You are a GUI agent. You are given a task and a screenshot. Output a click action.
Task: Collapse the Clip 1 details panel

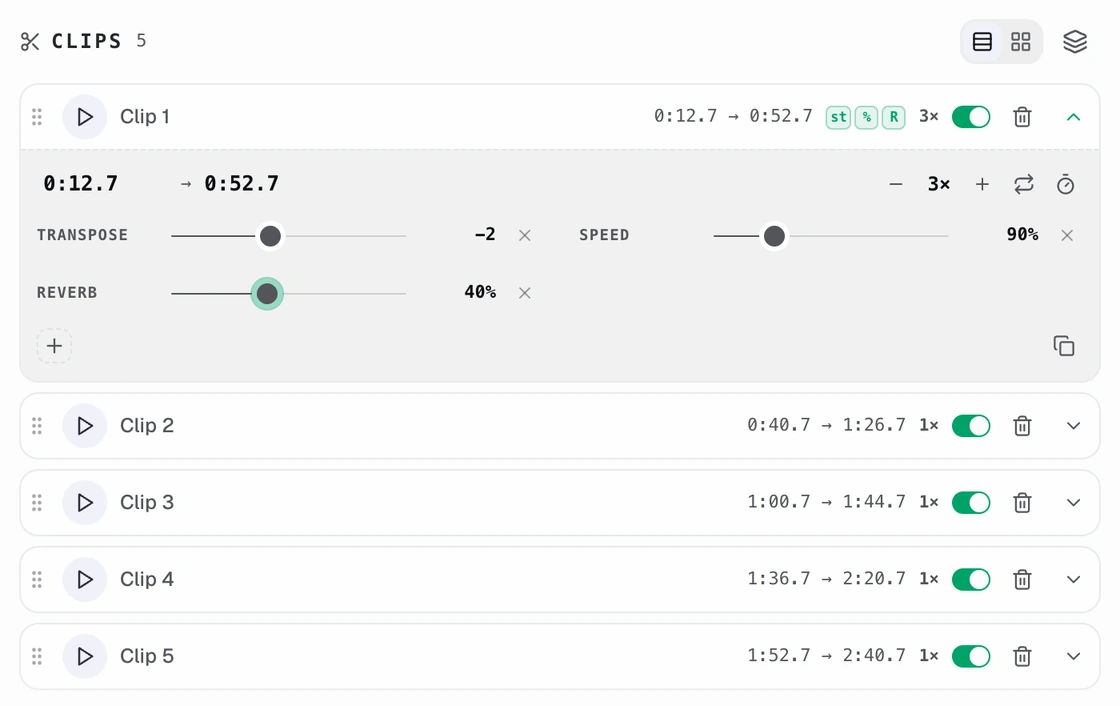1073,117
